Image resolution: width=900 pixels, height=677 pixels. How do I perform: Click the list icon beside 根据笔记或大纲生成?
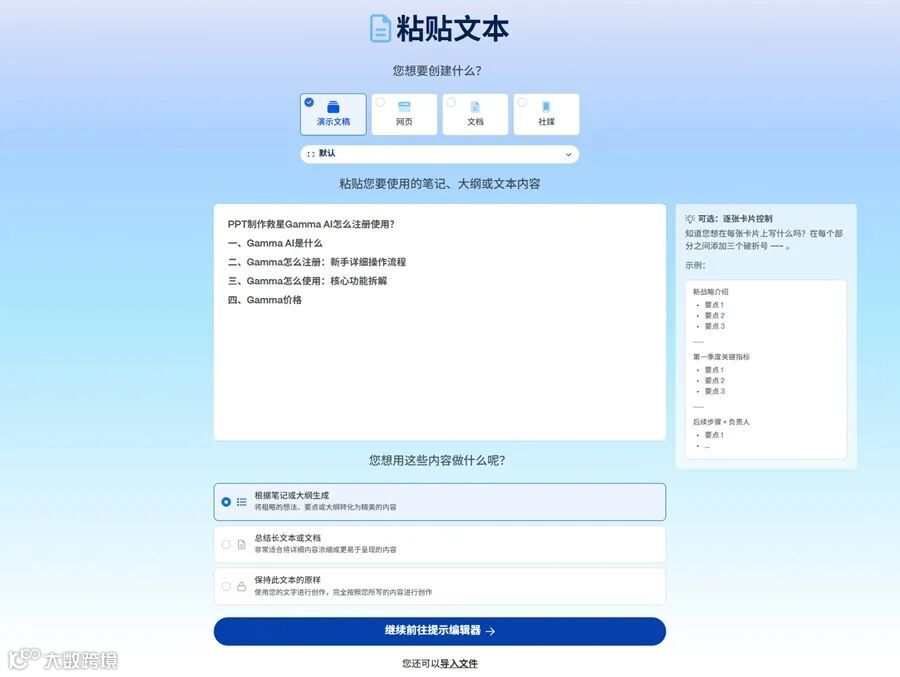coord(242,502)
